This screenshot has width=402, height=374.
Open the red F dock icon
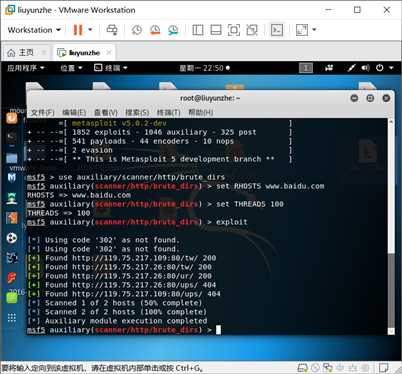point(12,277)
